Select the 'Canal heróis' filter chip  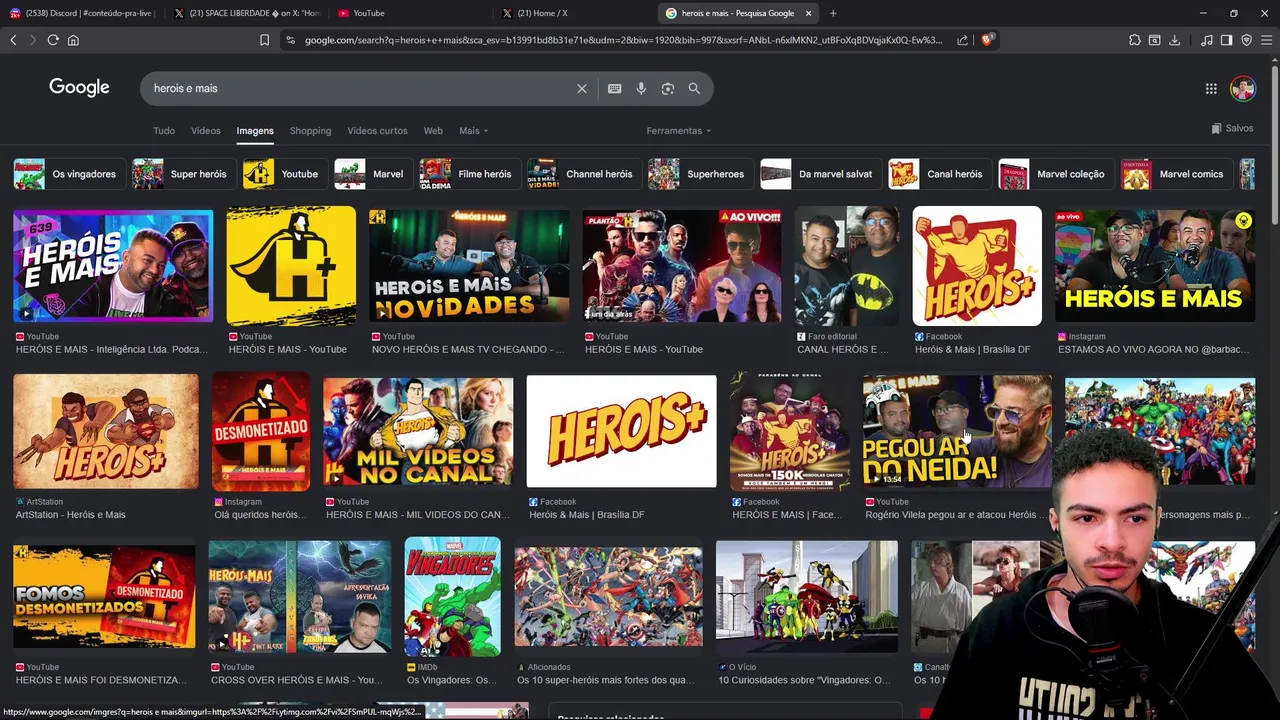click(938, 174)
